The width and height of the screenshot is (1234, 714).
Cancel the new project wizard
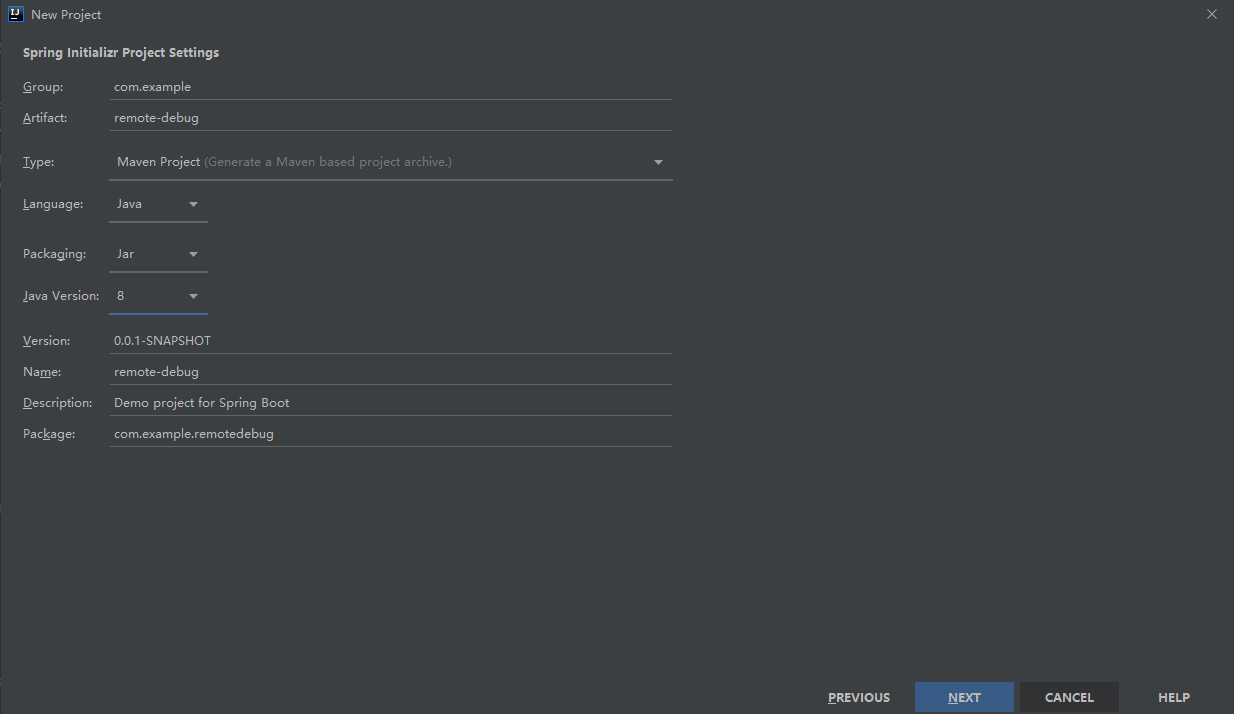point(1069,698)
